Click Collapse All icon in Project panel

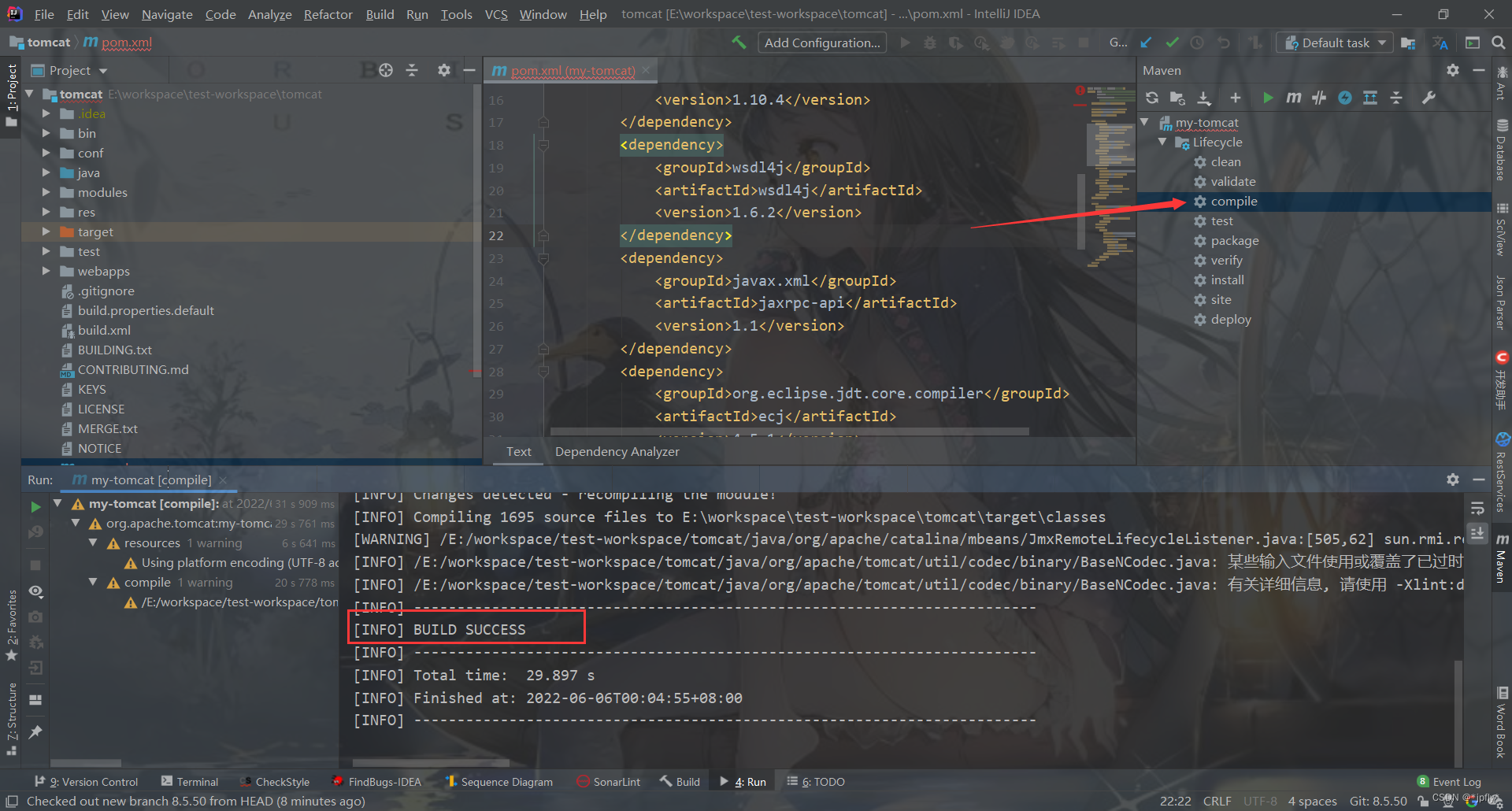point(412,70)
